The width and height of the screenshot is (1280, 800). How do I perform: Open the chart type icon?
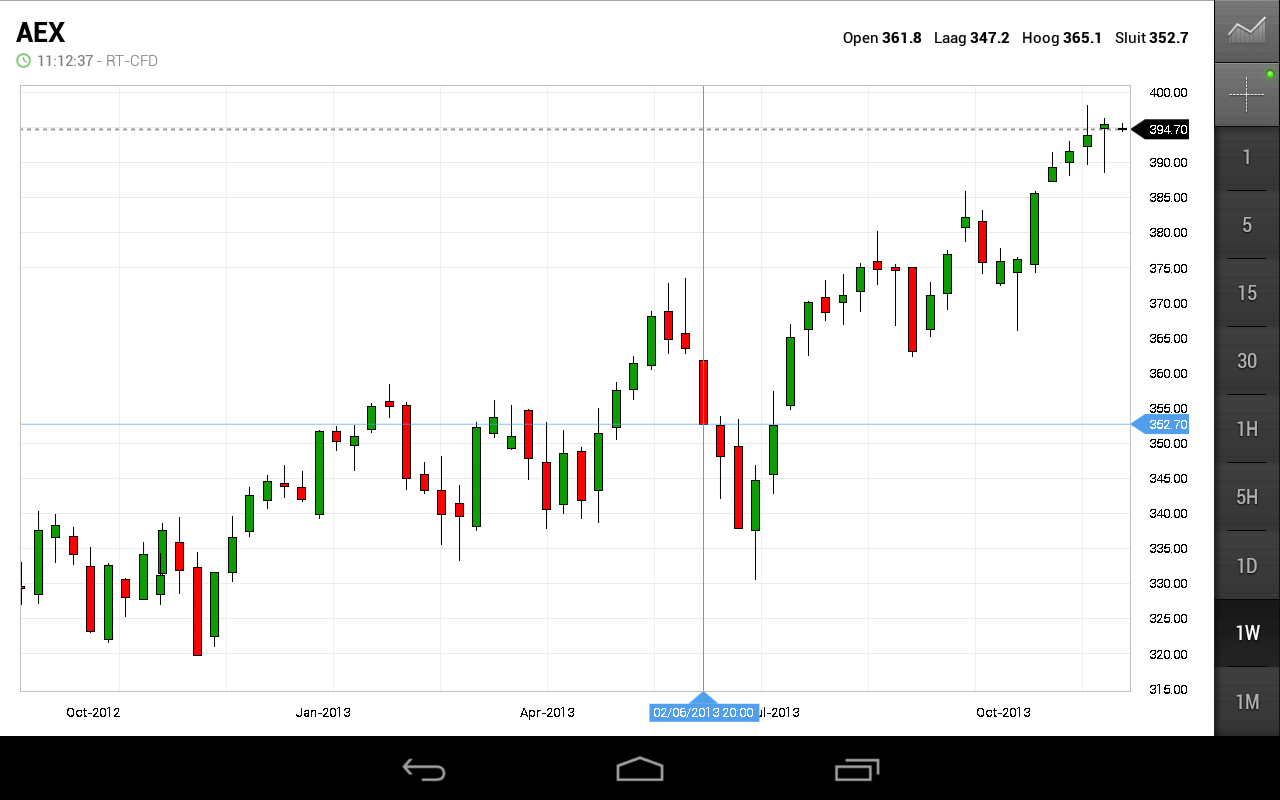click(x=1246, y=30)
